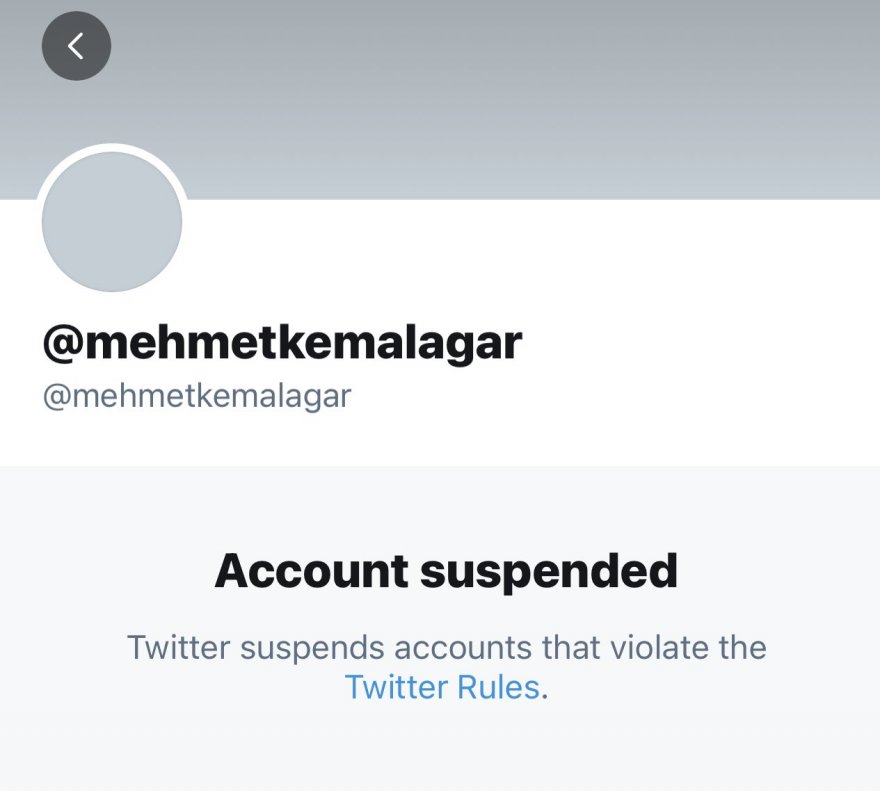The width and height of the screenshot is (880, 791).
Task: View the circular profile picture
Action: click(x=112, y=222)
